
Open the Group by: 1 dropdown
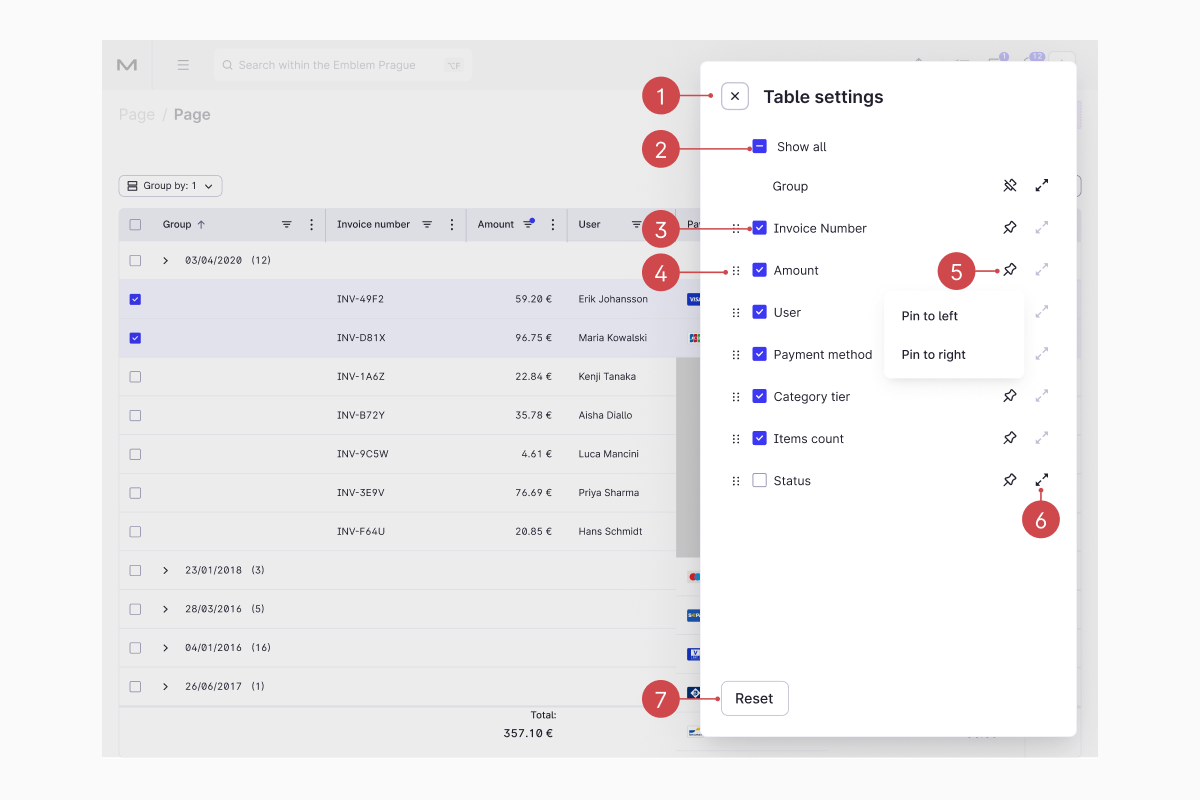point(170,186)
